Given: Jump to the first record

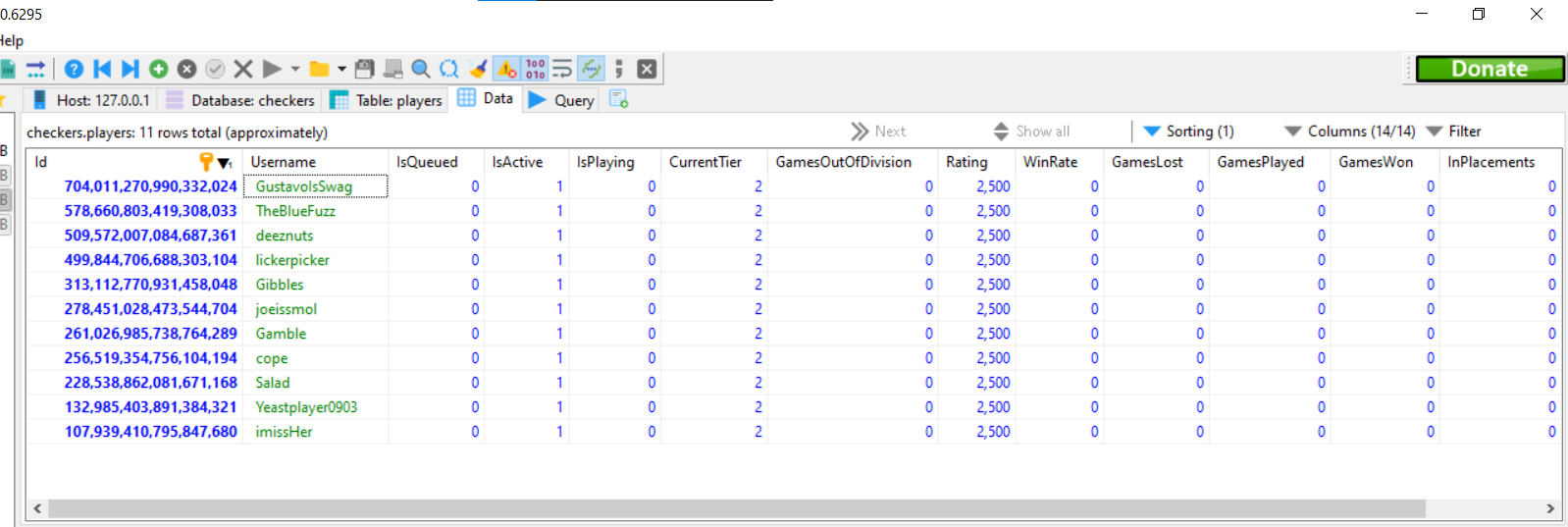Looking at the screenshot, I should (102, 69).
